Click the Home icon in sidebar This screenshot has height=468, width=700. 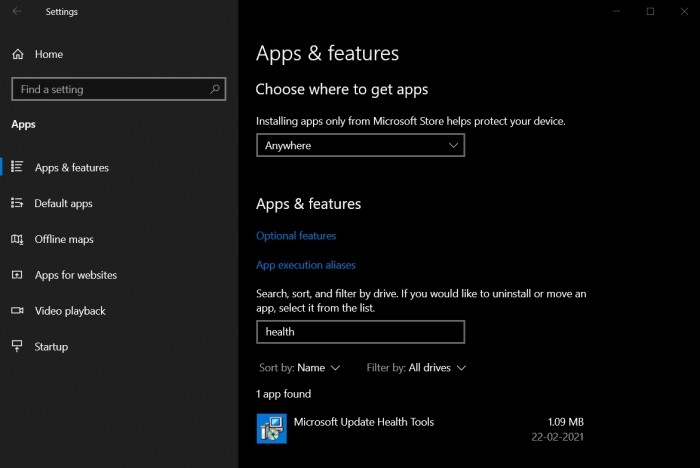(17, 54)
